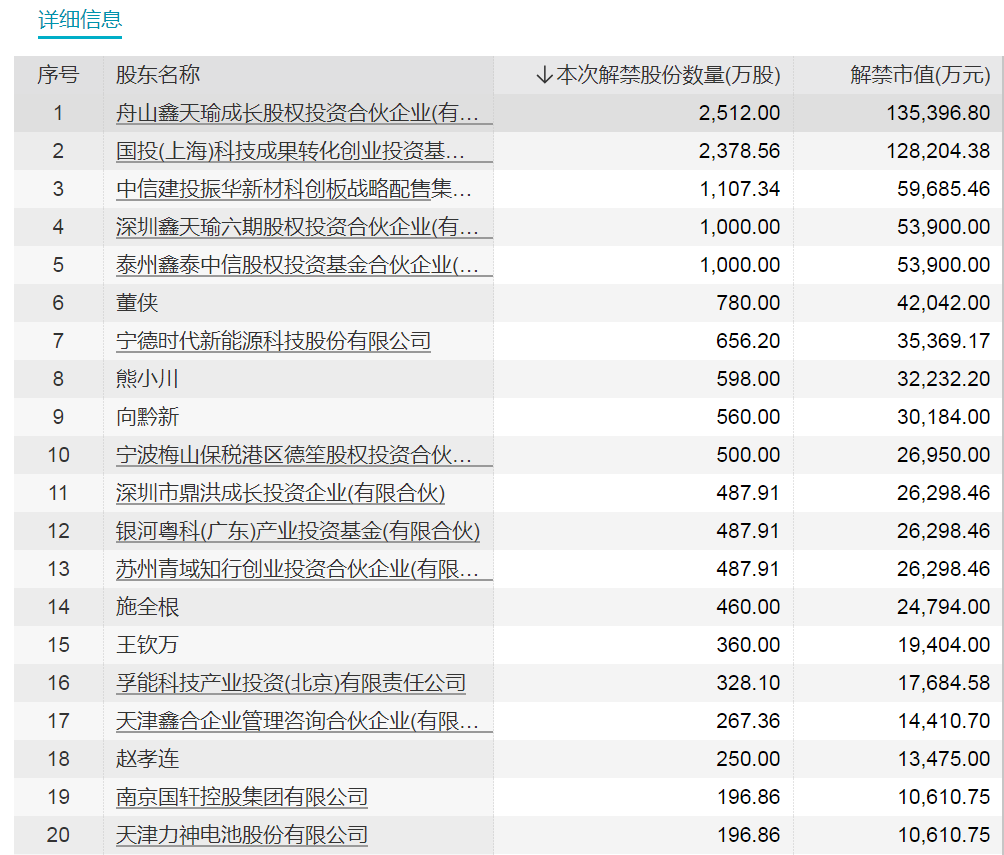
Task: Open the 详细信息 tab
Action: pyautogui.click(x=80, y=20)
